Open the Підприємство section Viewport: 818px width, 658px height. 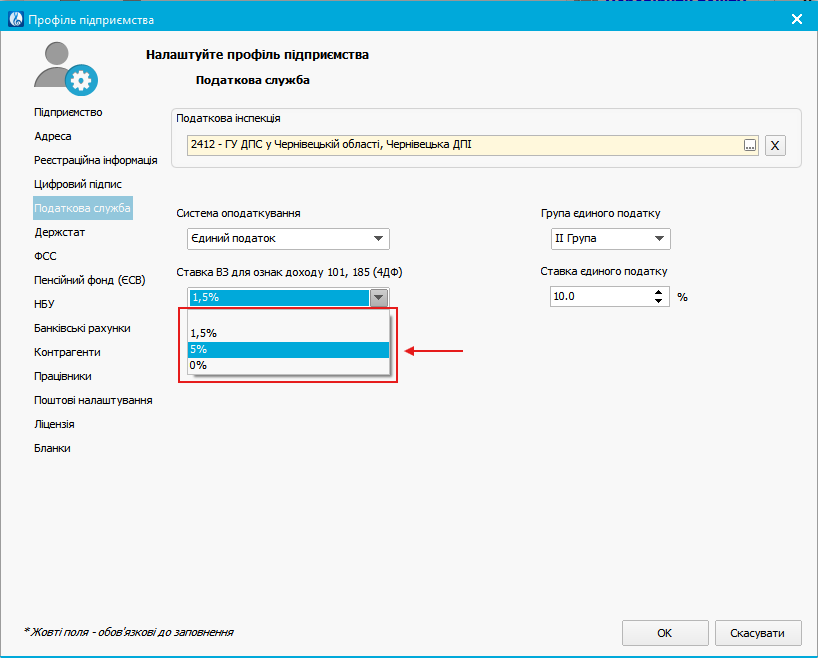point(68,112)
